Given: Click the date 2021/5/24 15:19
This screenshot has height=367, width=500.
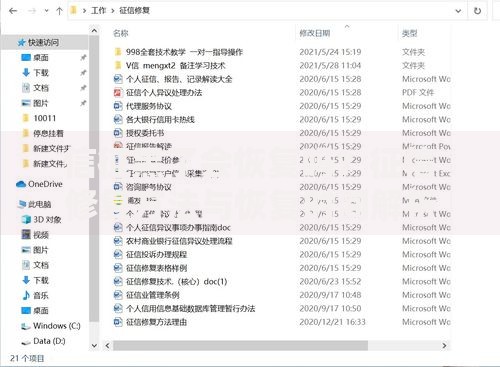Looking at the screenshot, I should [x=330, y=52].
